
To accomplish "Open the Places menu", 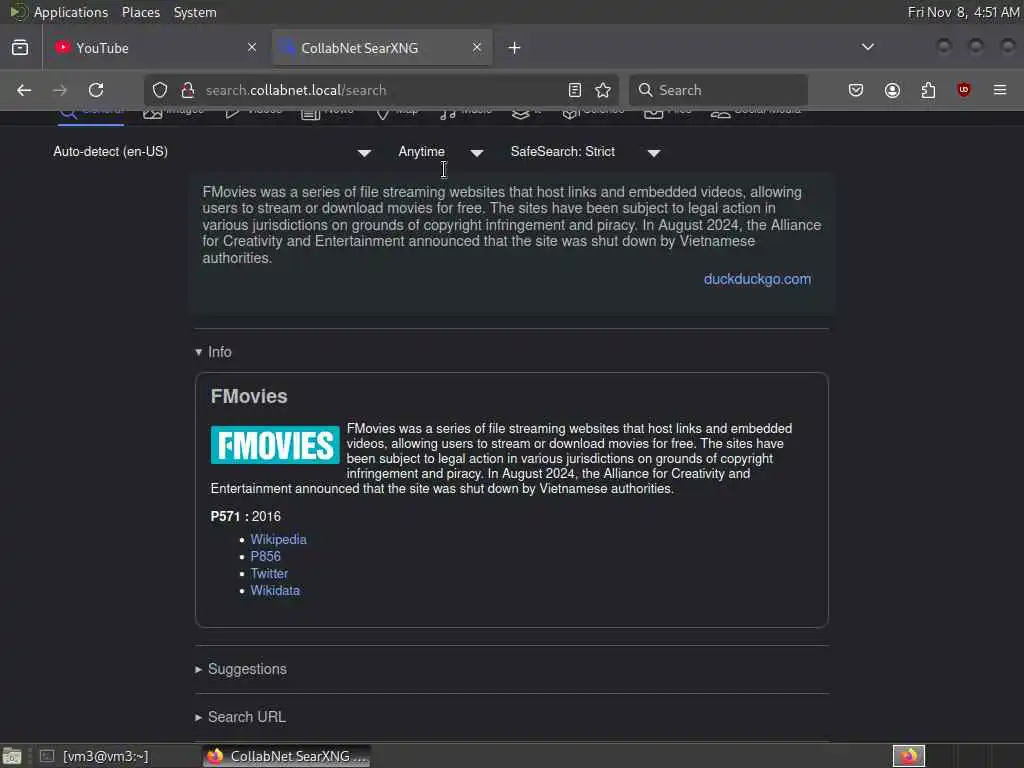I will coord(141,12).
